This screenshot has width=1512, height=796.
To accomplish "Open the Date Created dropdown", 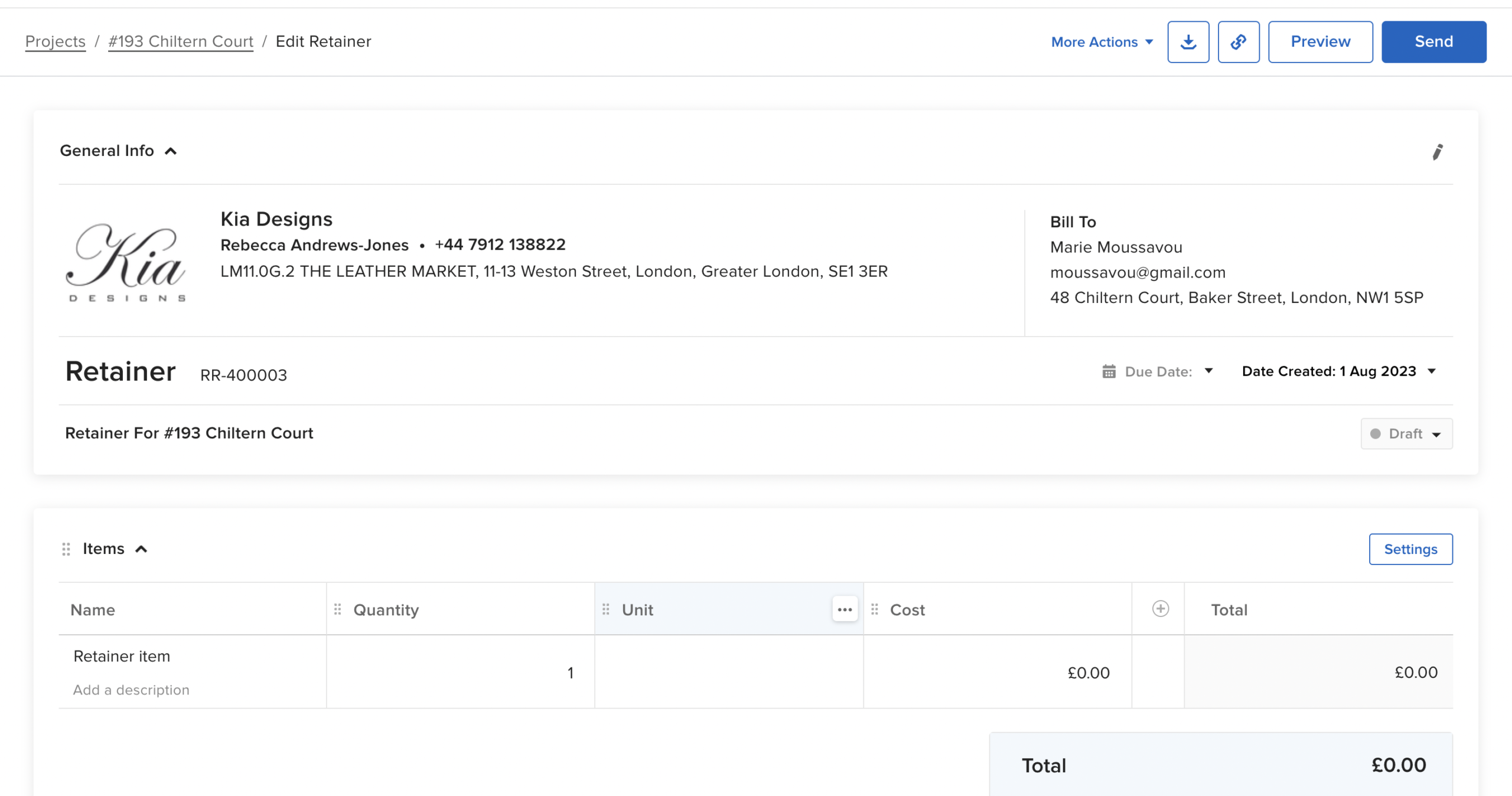I will [x=1338, y=371].
